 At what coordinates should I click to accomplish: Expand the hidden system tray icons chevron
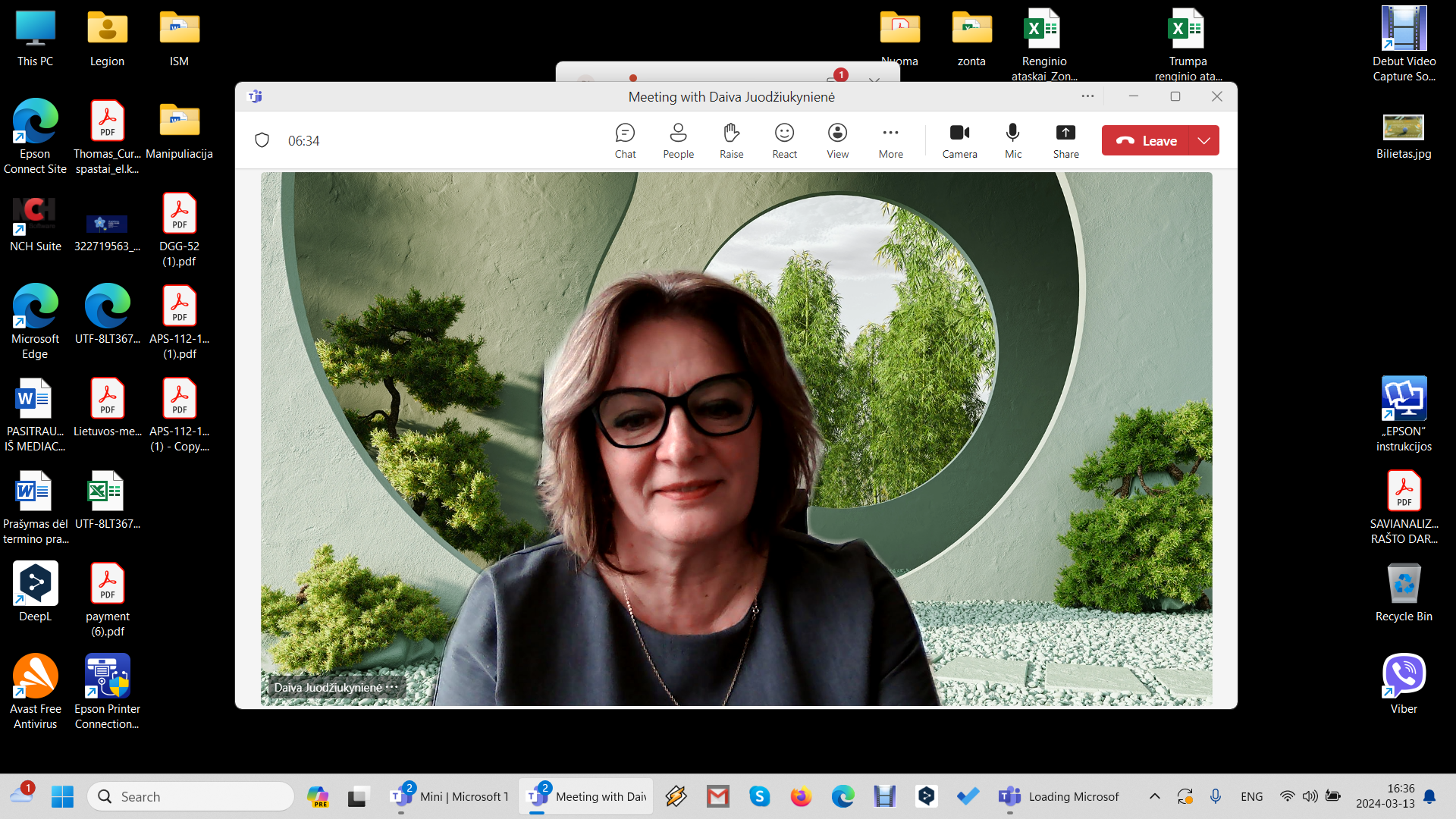pyautogui.click(x=1154, y=796)
